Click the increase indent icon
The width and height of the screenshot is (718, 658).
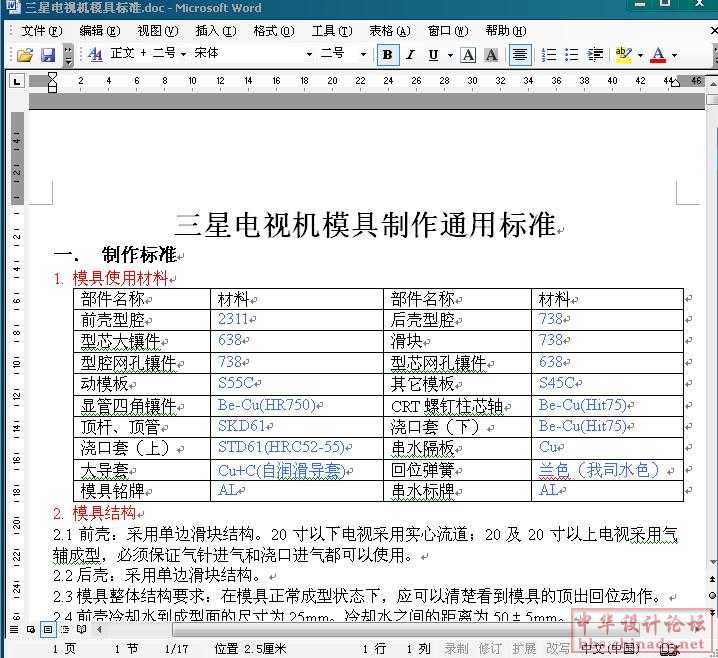[595, 55]
